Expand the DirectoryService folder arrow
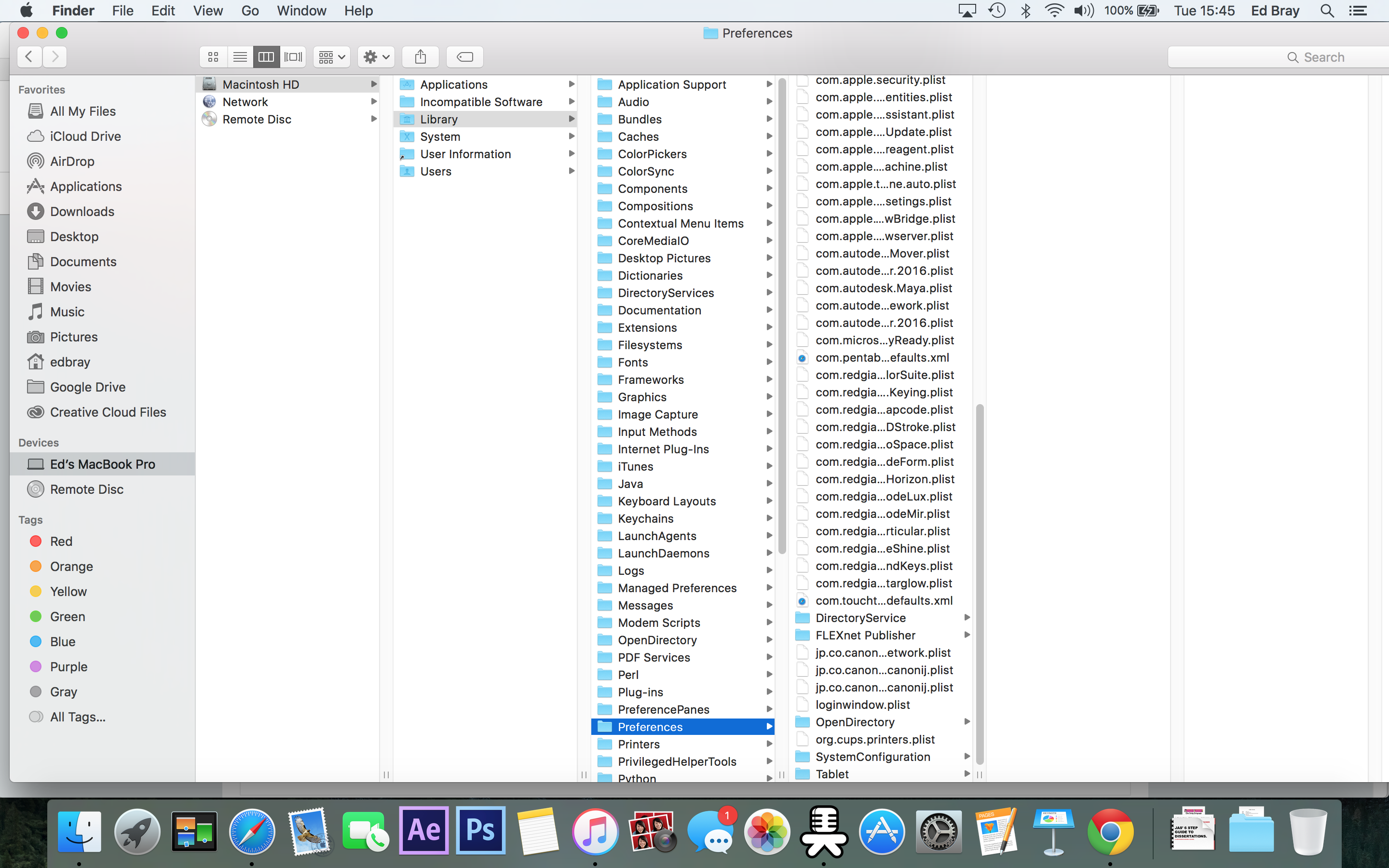 pyautogui.click(x=967, y=618)
